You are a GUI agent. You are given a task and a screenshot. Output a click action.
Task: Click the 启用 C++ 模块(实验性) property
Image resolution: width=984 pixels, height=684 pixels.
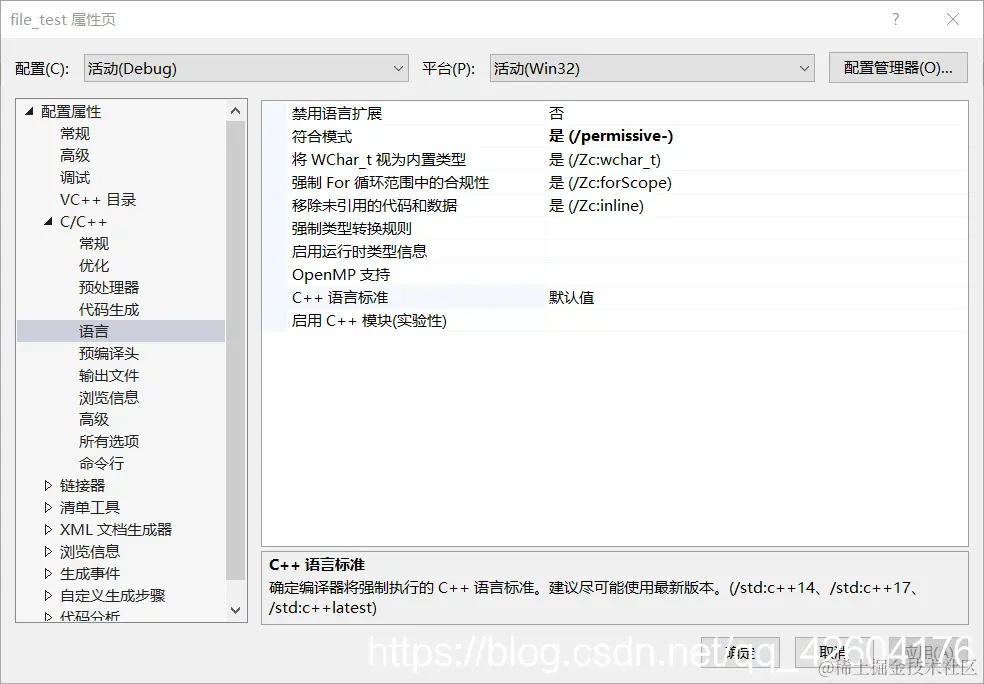370,321
